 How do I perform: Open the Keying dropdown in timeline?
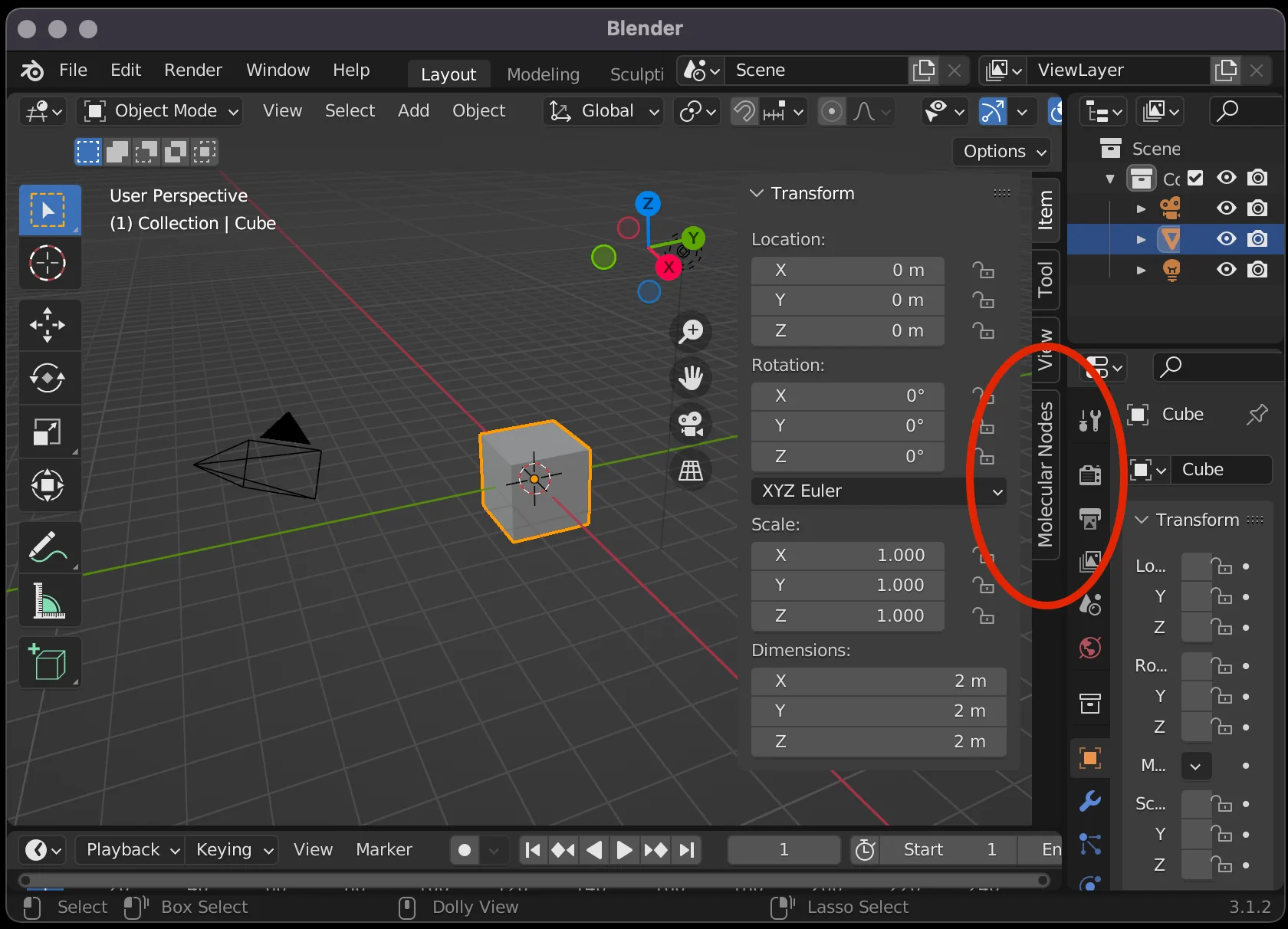[x=234, y=850]
